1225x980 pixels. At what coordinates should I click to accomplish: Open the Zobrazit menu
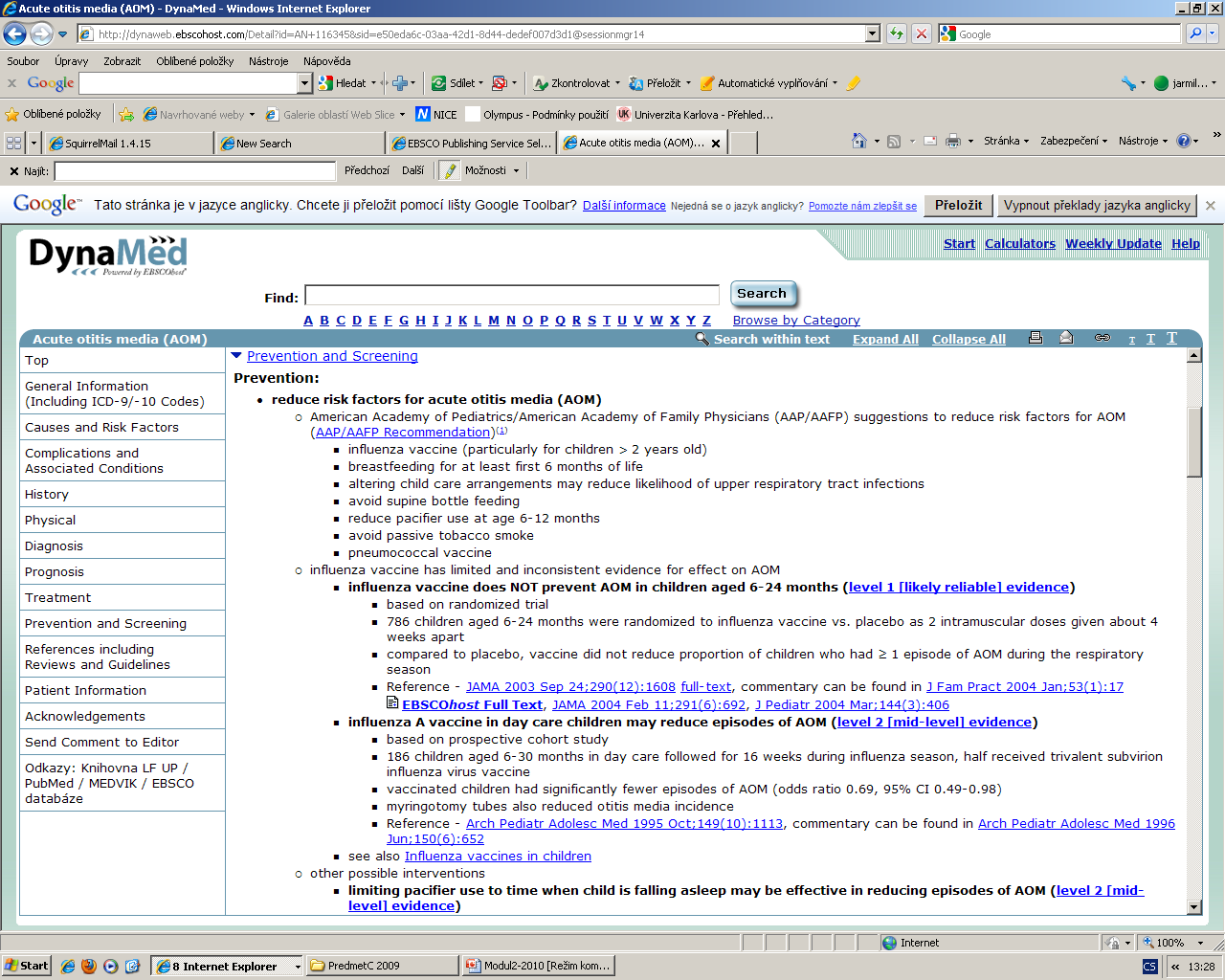tap(122, 60)
